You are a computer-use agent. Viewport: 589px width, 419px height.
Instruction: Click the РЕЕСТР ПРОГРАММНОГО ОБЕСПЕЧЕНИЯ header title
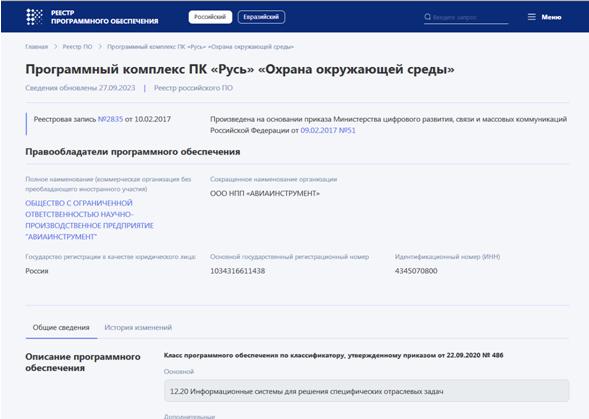tap(104, 17)
